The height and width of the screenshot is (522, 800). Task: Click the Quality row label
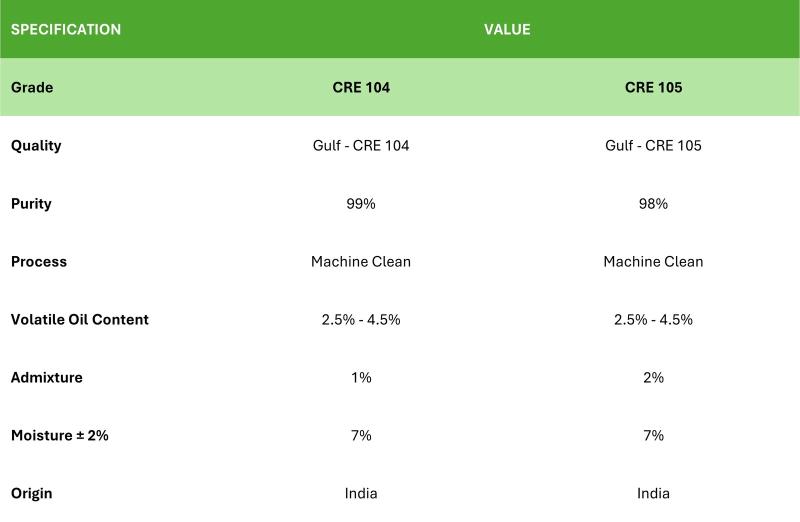click(x=36, y=146)
